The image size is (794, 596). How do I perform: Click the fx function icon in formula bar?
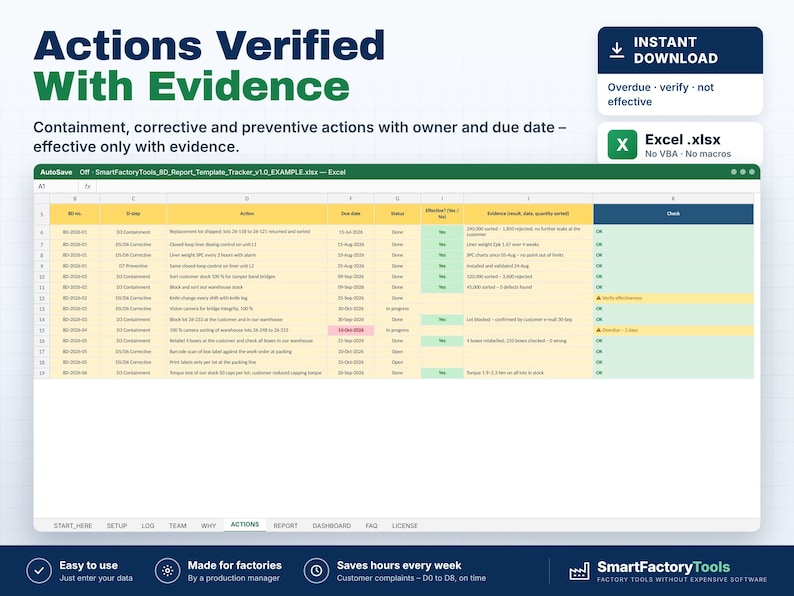tap(87, 186)
